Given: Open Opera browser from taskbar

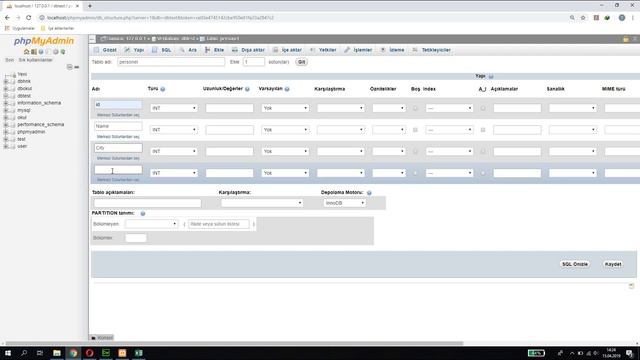Looking at the screenshot, I should tap(89, 353).
